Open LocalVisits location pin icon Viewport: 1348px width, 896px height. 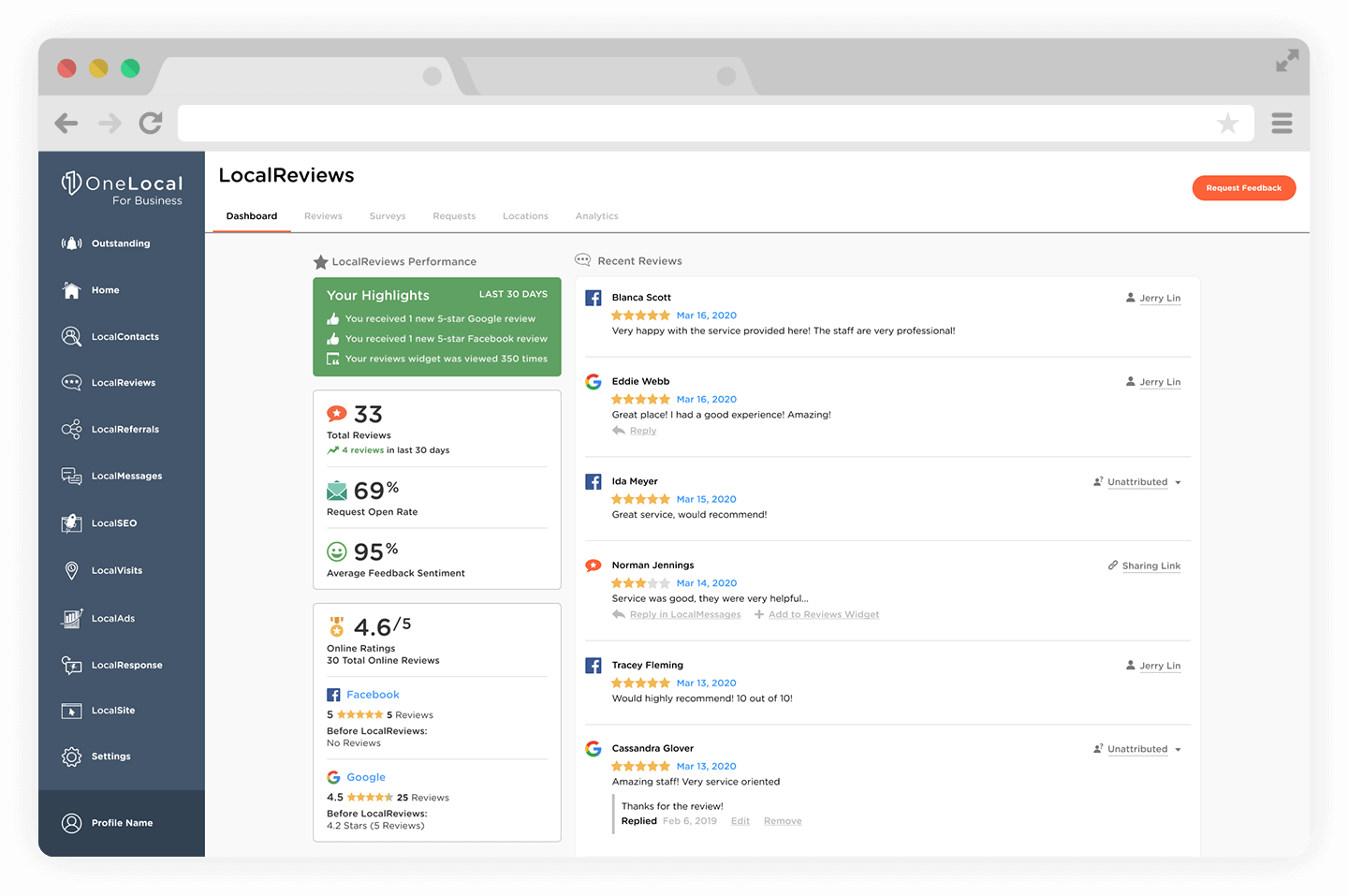click(71, 570)
